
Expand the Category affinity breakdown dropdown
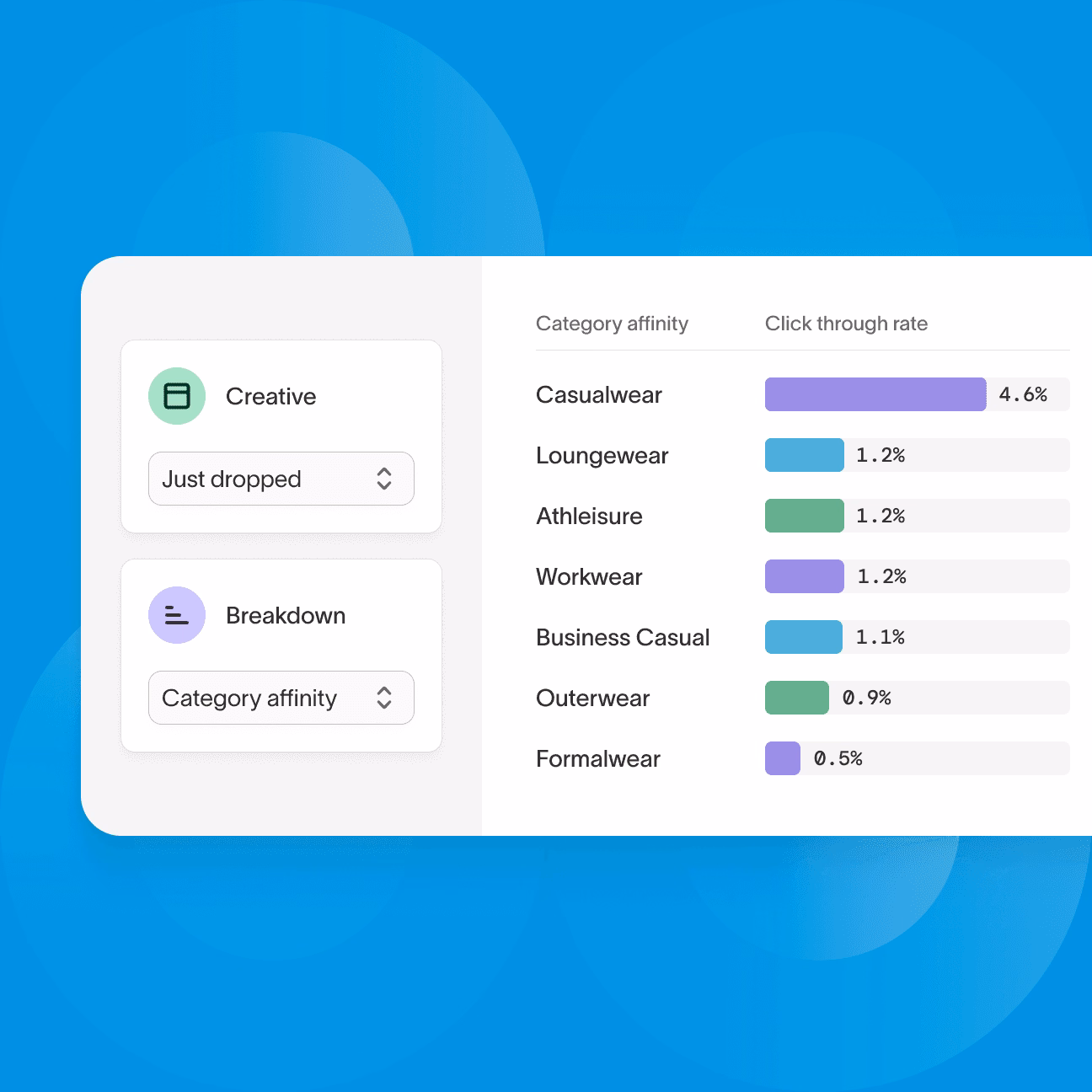pos(281,698)
